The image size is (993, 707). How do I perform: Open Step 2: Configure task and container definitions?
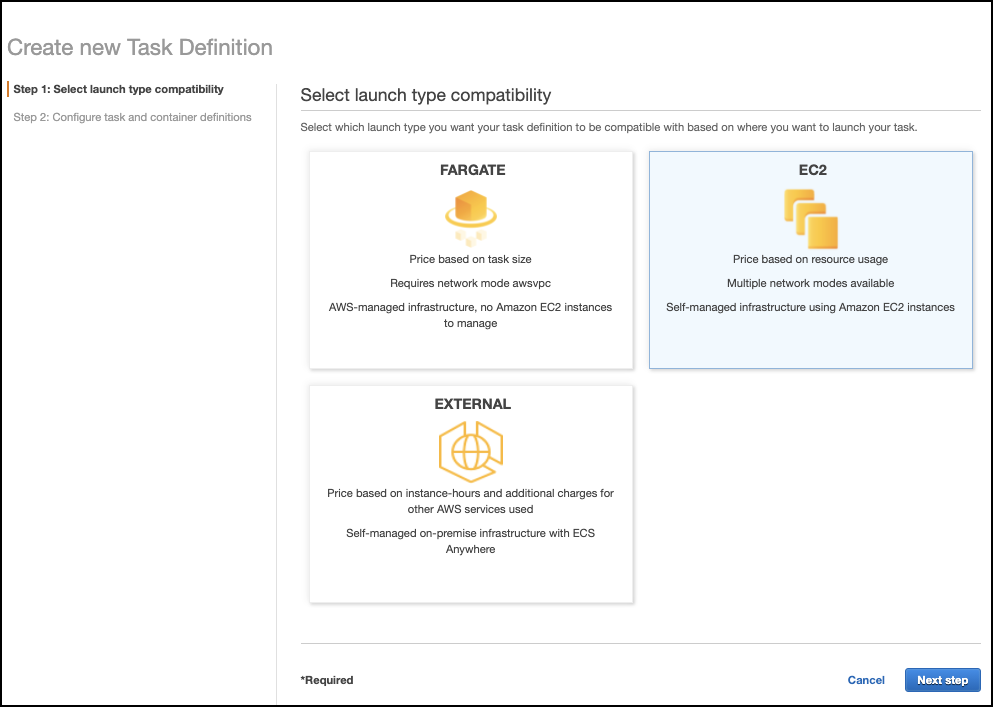132,117
